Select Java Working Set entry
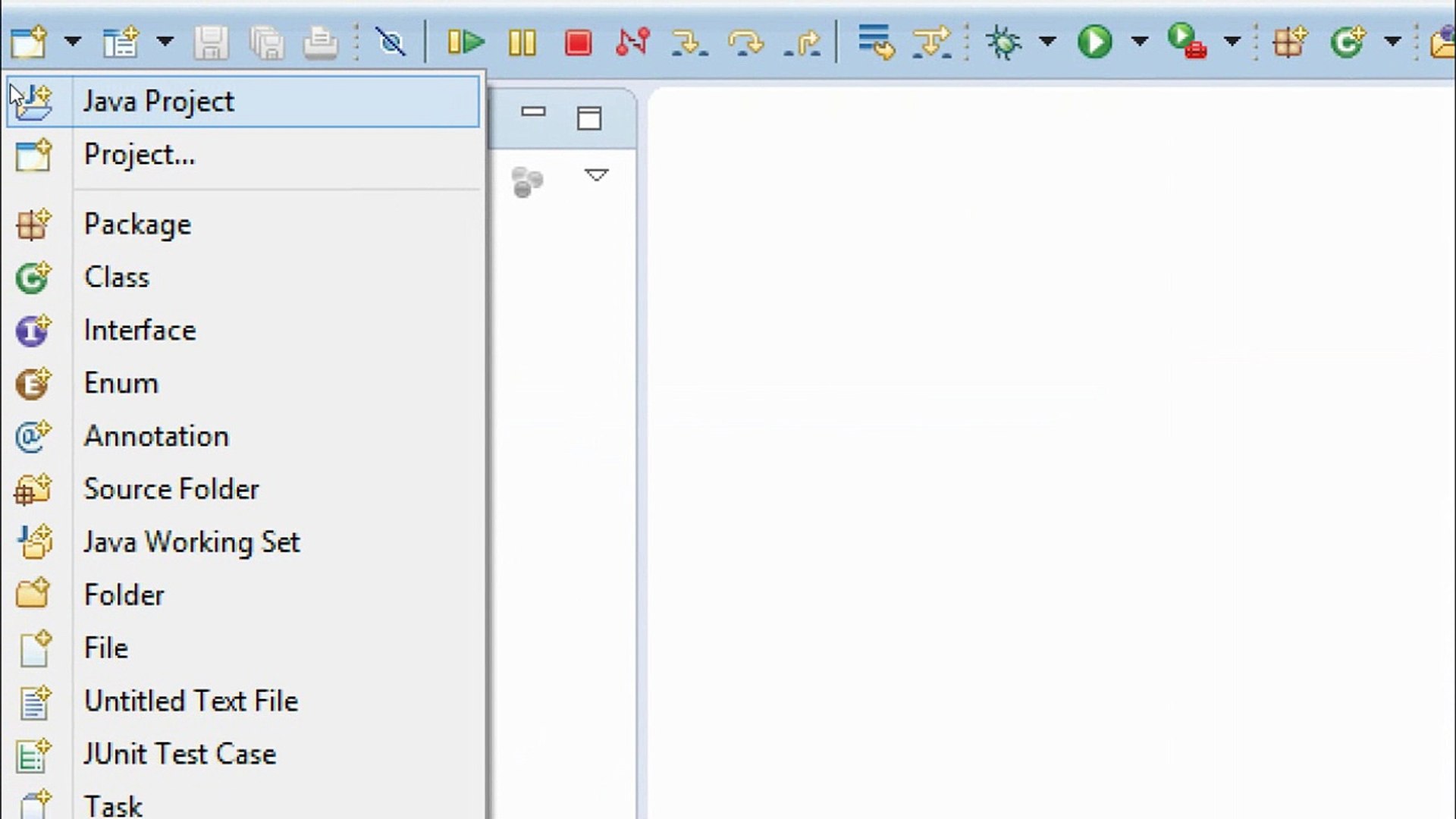Screen dimensions: 1456x819 click(243, 542)
